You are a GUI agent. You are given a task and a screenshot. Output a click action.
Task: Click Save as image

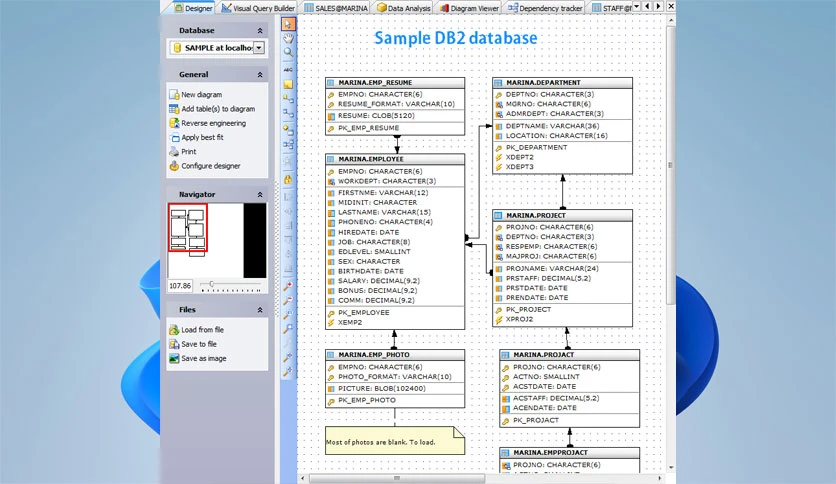(198, 359)
